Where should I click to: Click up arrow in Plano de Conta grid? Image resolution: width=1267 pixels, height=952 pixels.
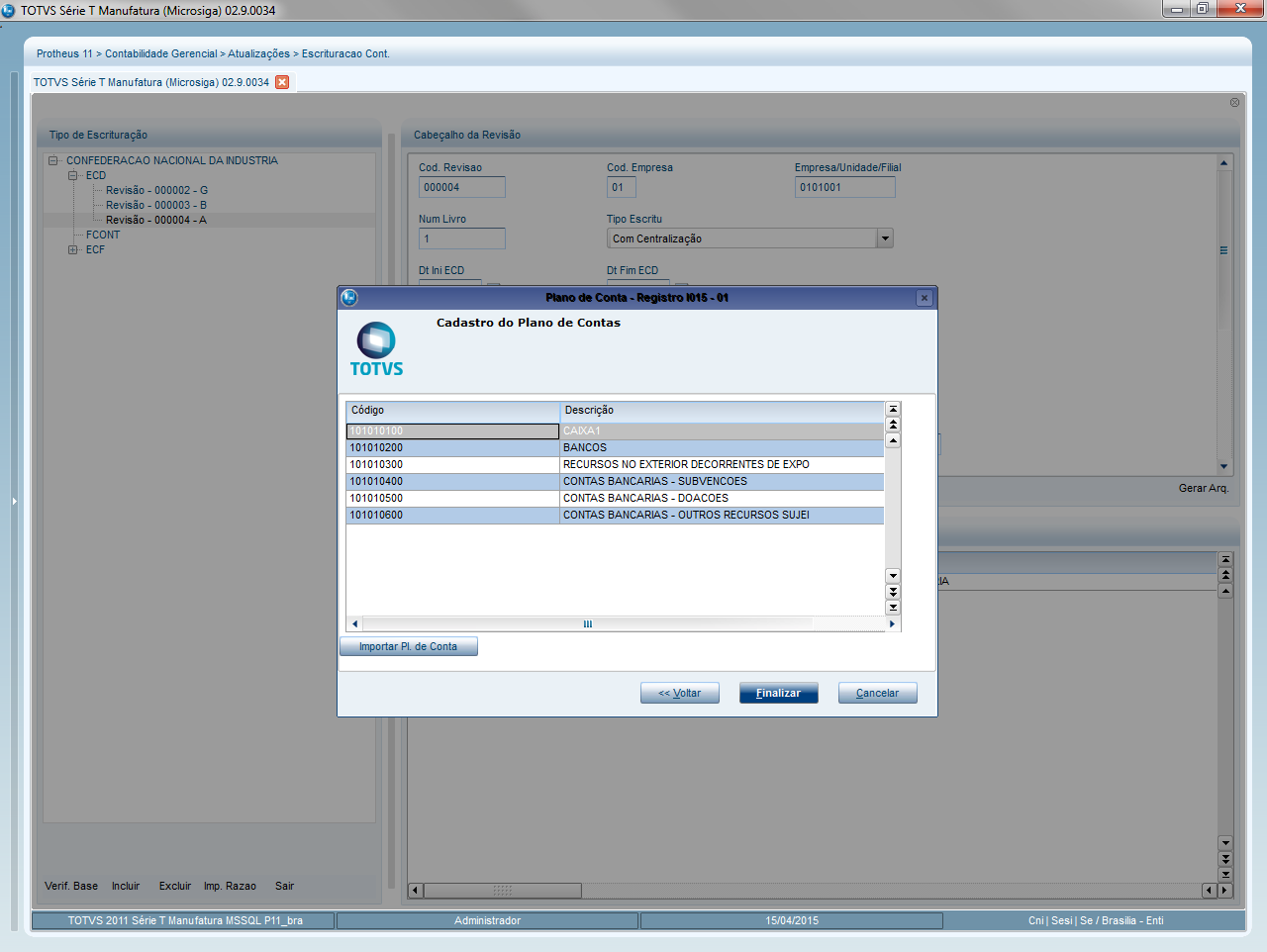click(x=893, y=440)
